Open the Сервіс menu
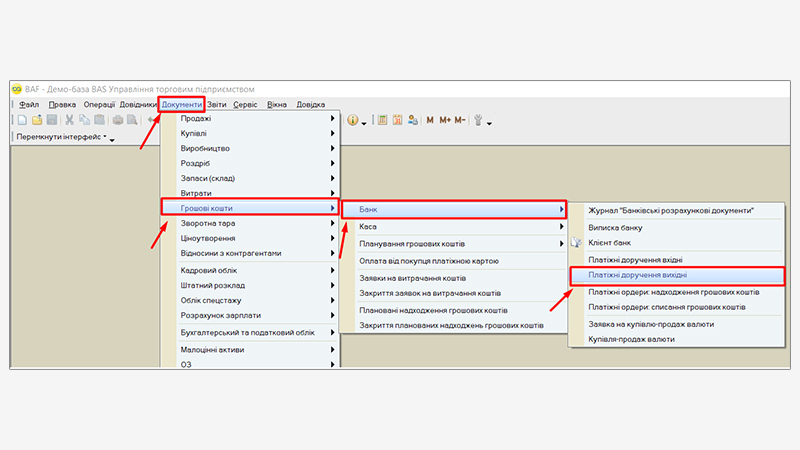Image resolution: width=800 pixels, height=450 pixels. click(x=245, y=104)
